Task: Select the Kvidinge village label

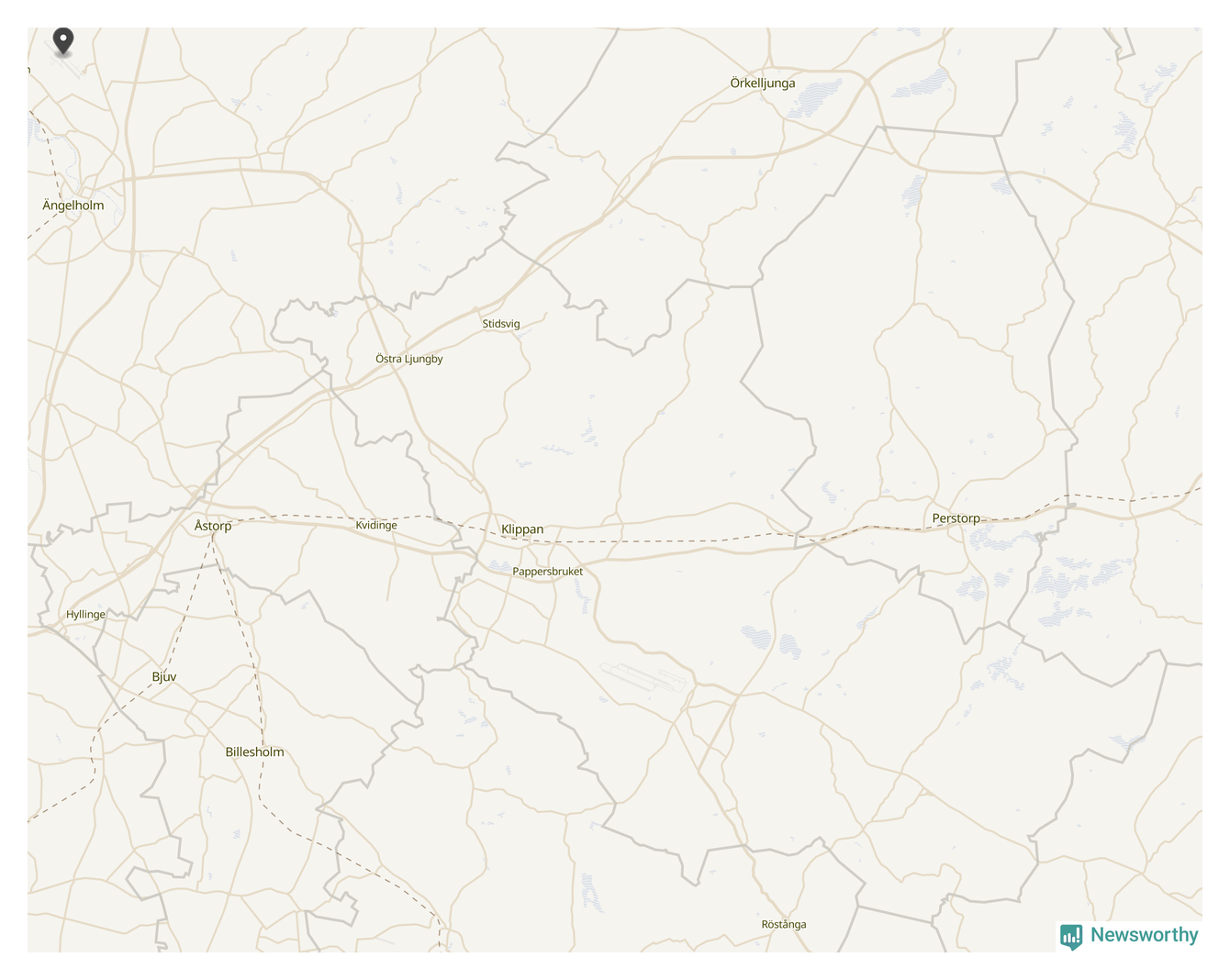Action: 376,525
